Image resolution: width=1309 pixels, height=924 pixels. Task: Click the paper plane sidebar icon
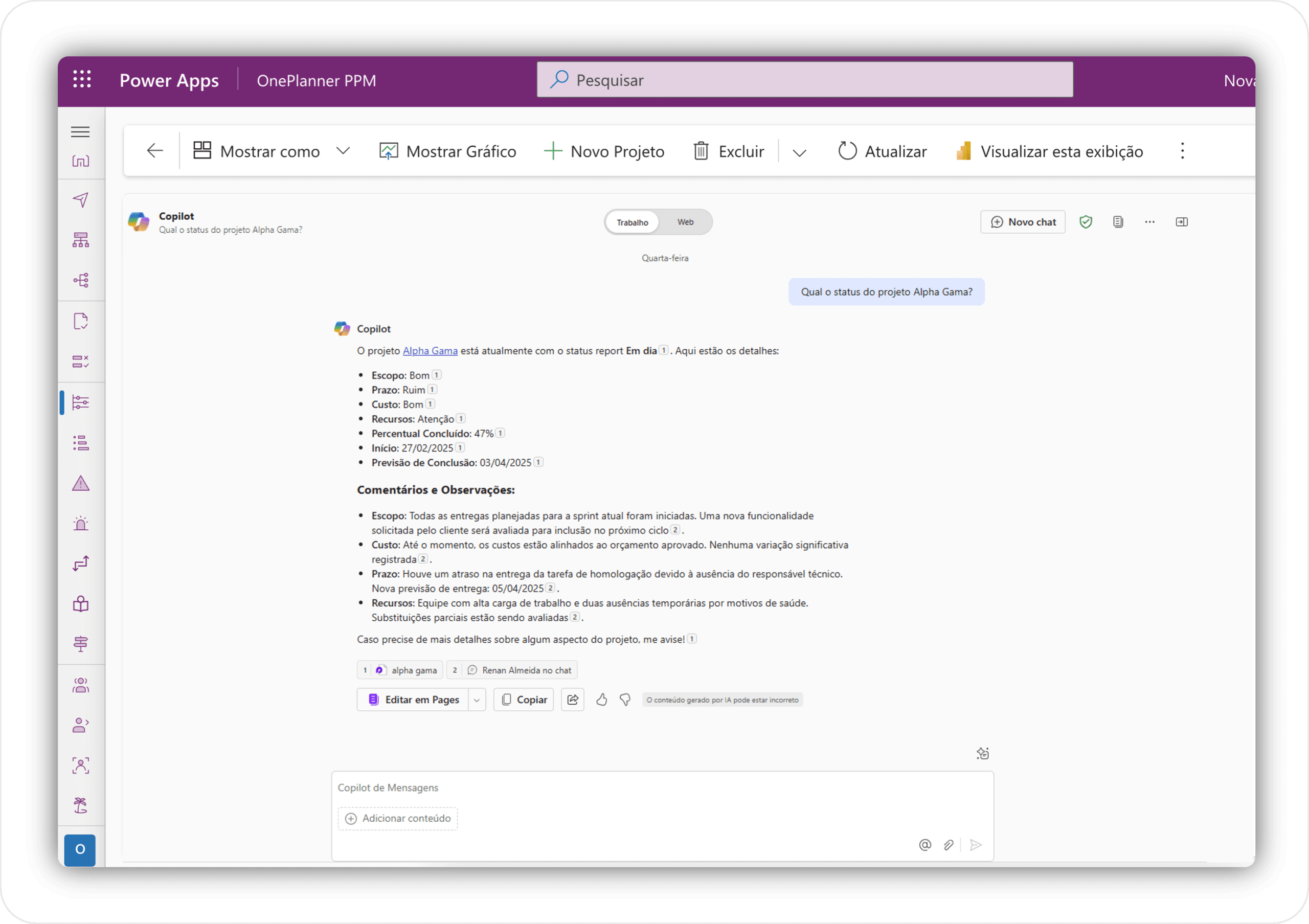tap(80, 199)
